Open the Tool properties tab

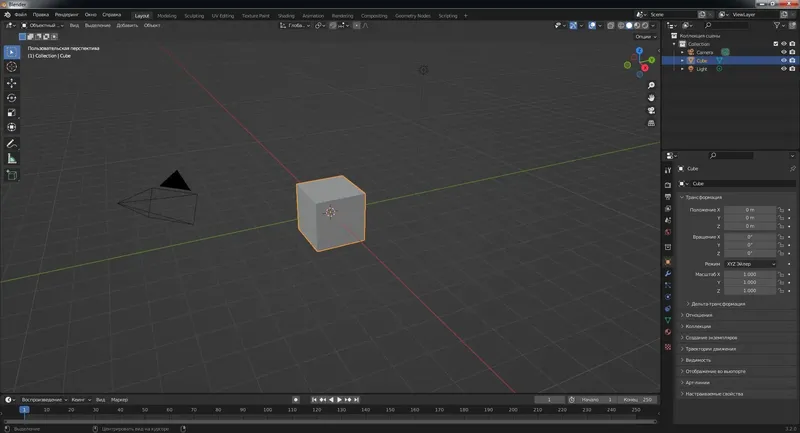coord(668,170)
